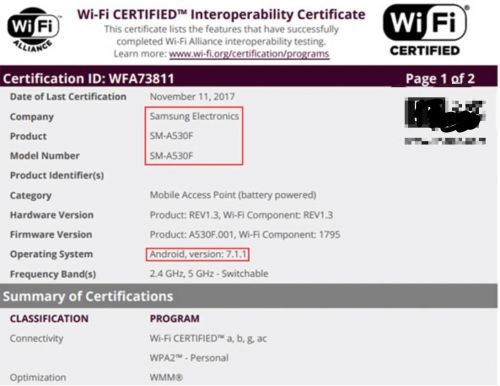Click the blurred QR code image

pyautogui.click(x=445, y=121)
